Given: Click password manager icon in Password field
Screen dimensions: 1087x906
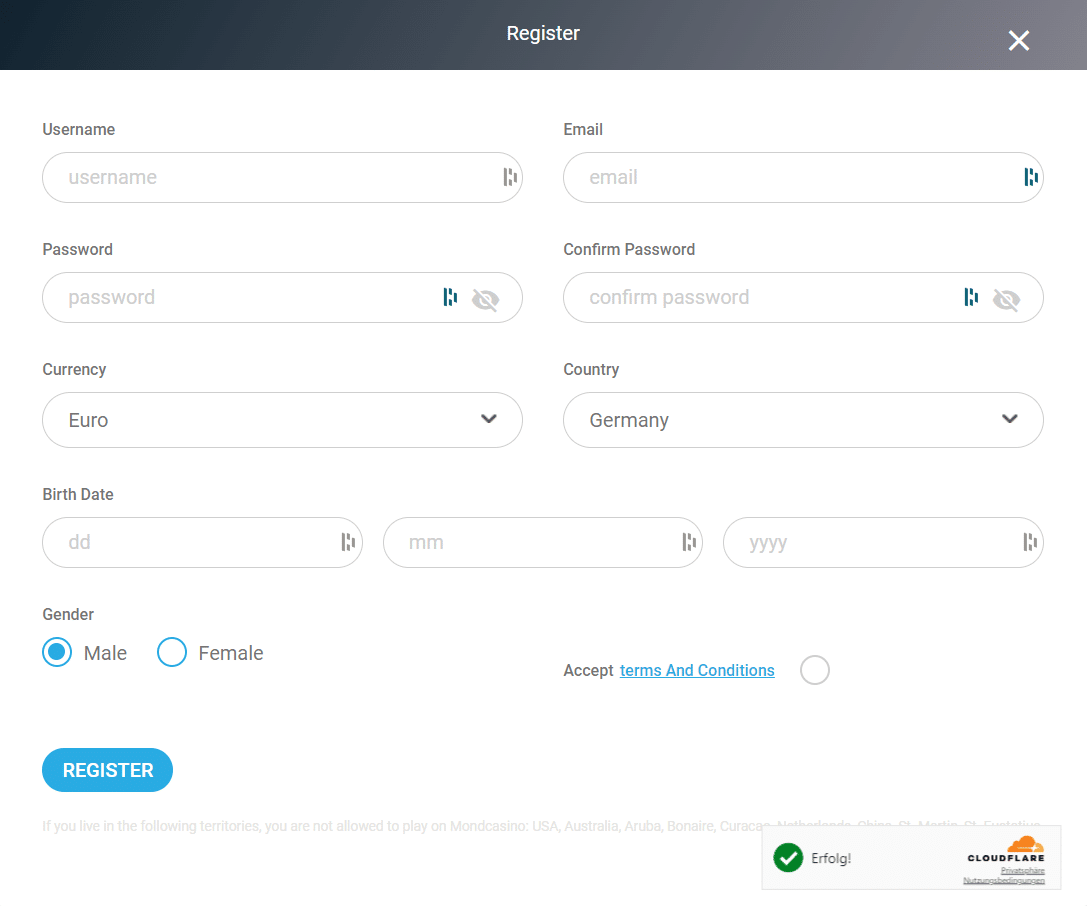Looking at the screenshot, I should pos(450,297).
